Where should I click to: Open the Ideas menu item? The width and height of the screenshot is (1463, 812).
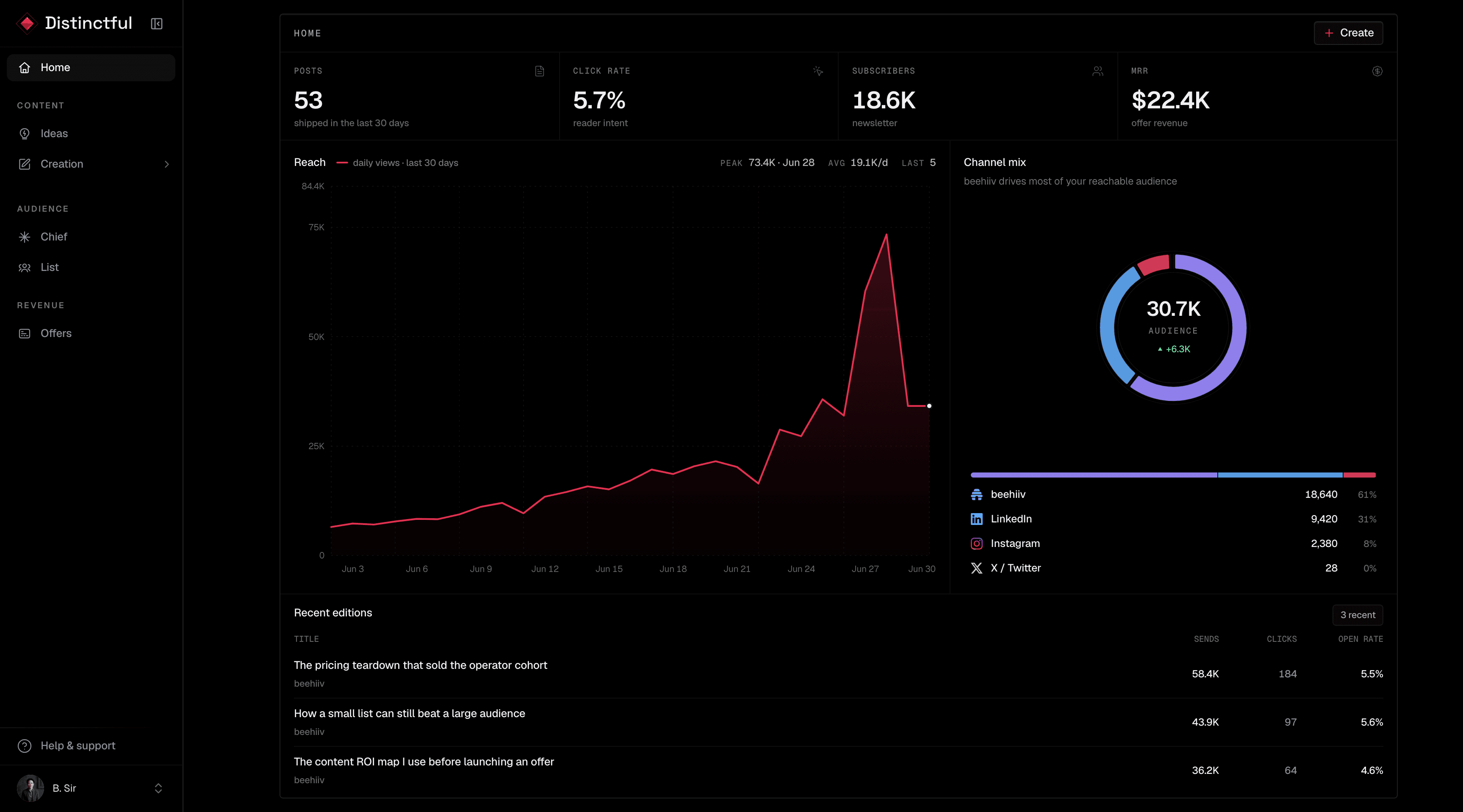[x=91, y=133]
